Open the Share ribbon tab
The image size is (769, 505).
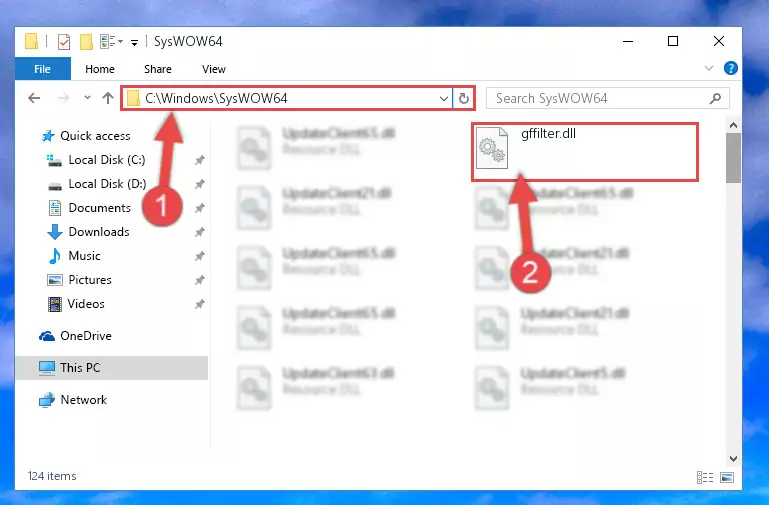click(x=158, y=69)
